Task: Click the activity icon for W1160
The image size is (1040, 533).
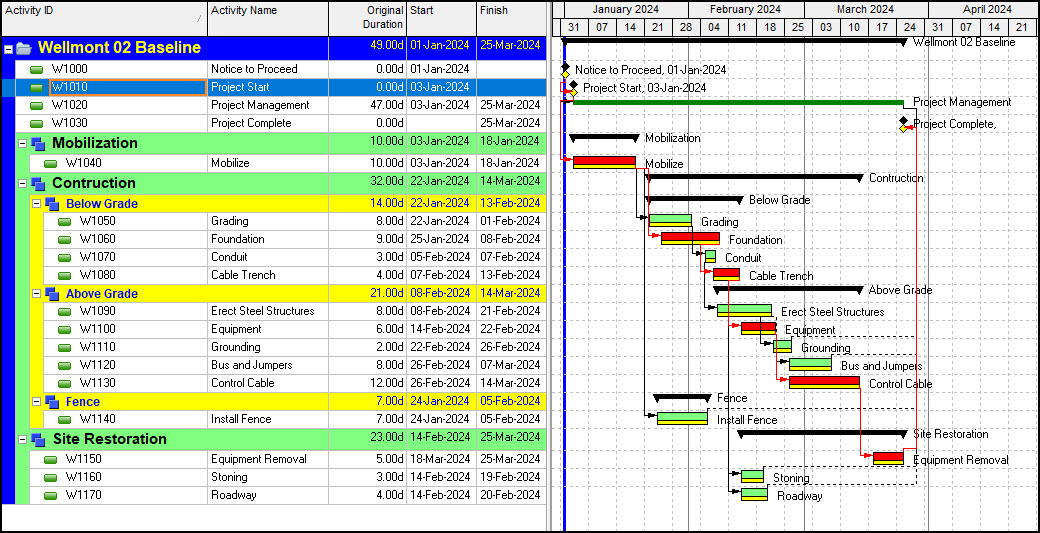Action: click(50, 477)
